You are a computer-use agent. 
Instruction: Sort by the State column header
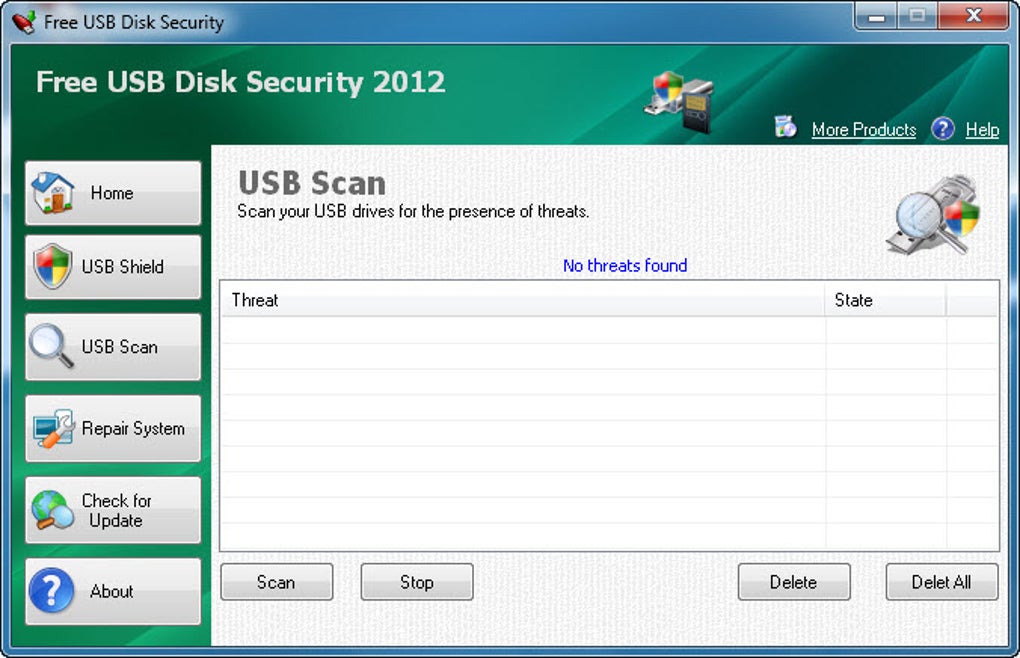[x=885, y=300]
